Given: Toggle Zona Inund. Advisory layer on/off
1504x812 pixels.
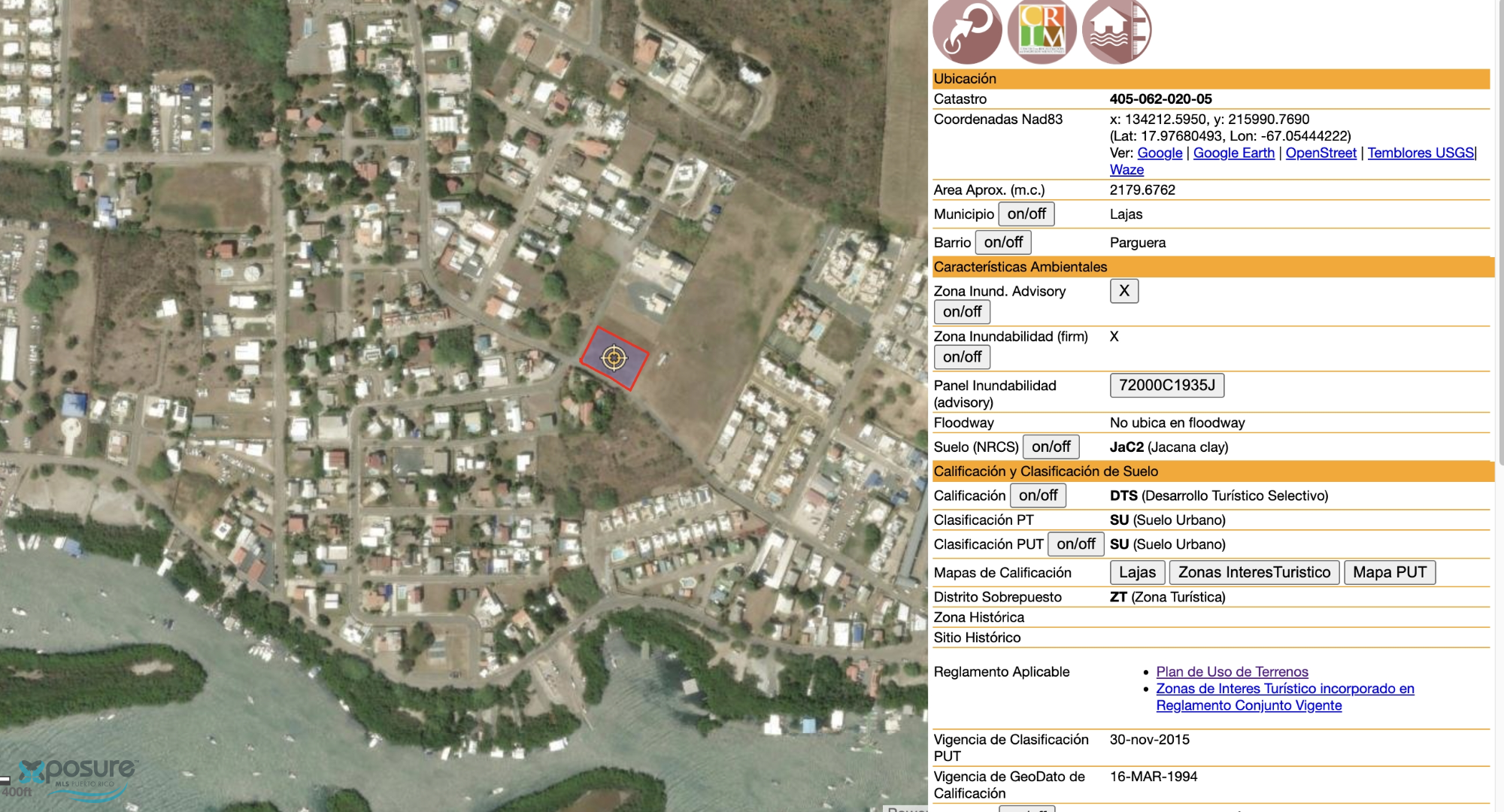Looking at the screenshot, I should pyautogui.click(x=962, y=312).
